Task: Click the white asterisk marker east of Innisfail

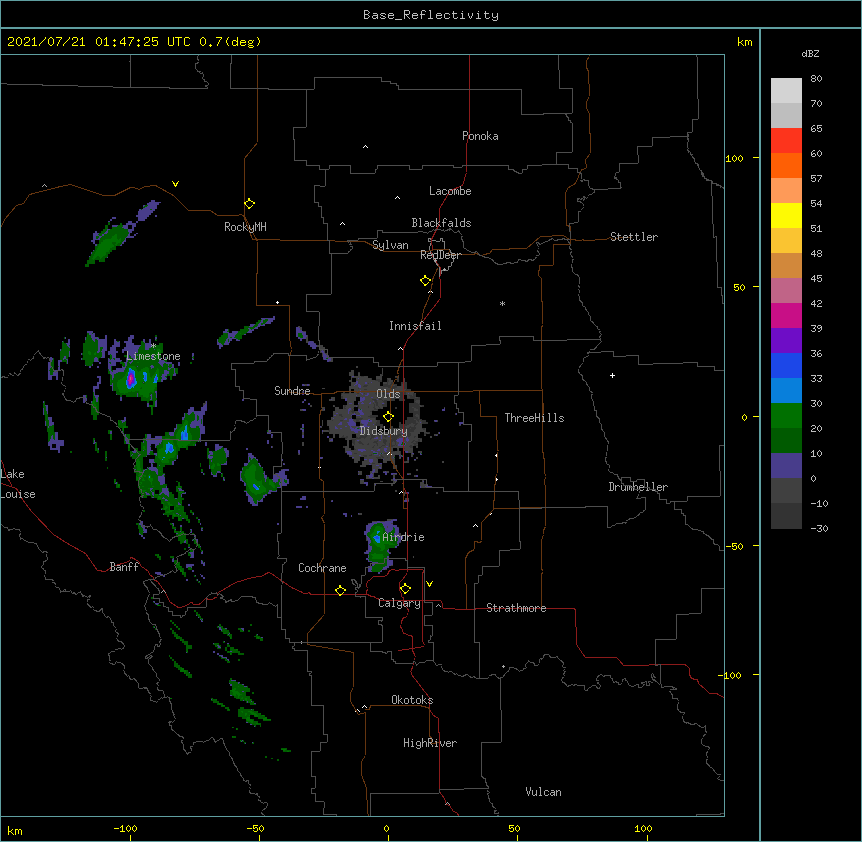Action: click(x=502, y=303)
